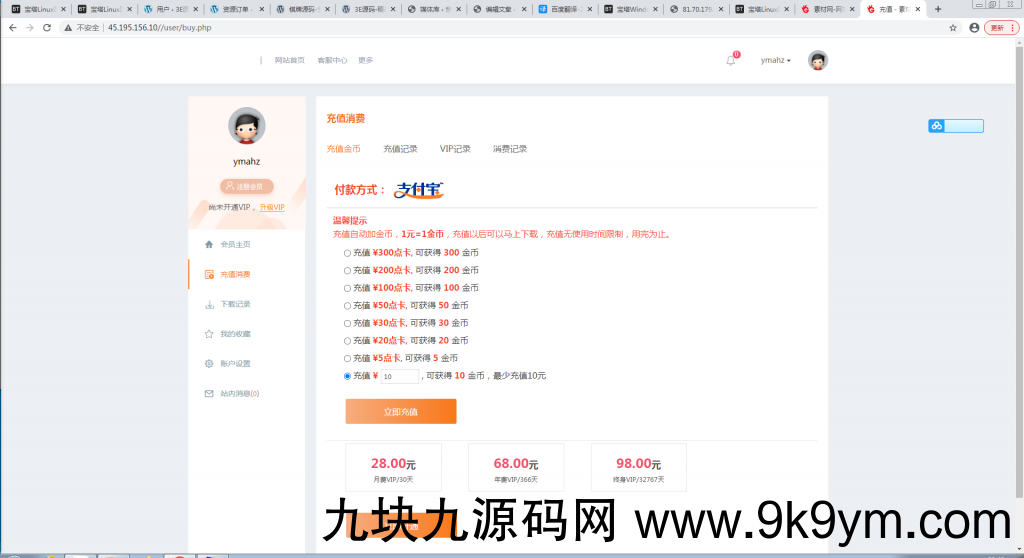Click the browser address bar URL
This screenshot has height=558, width=1024.
159,27
